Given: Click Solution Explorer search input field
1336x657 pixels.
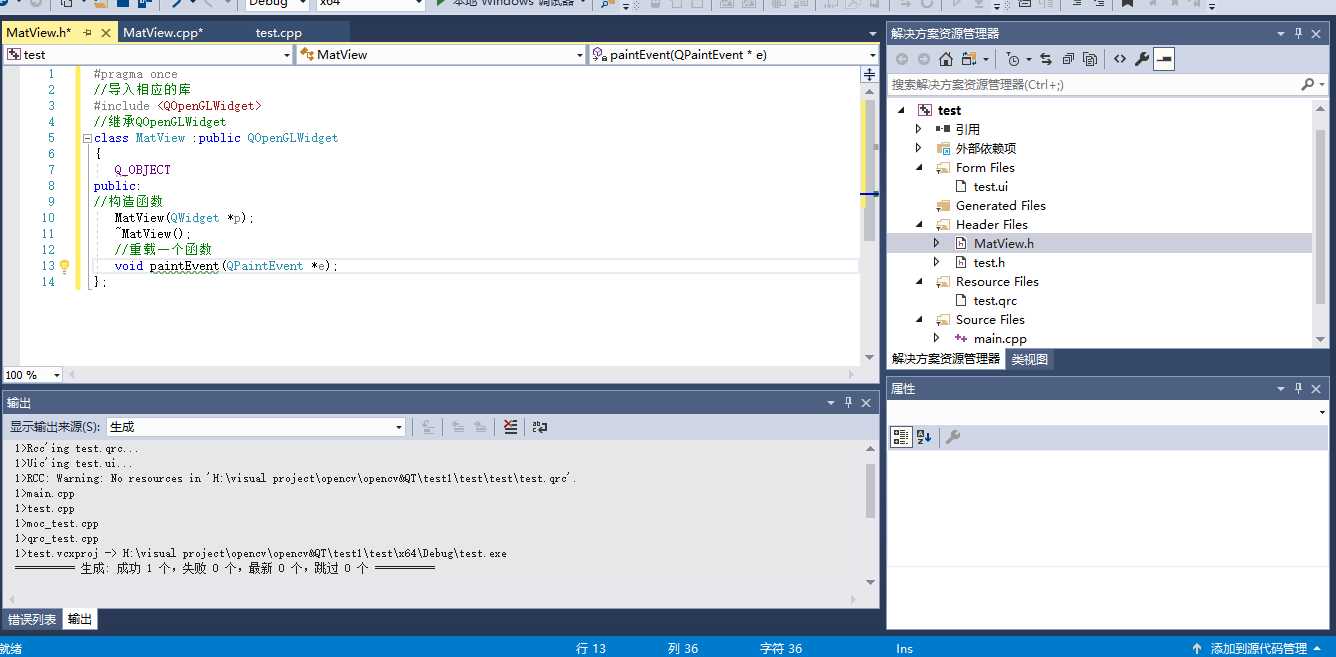Looking at the screenshot, I should click(x=1092, y=84).
